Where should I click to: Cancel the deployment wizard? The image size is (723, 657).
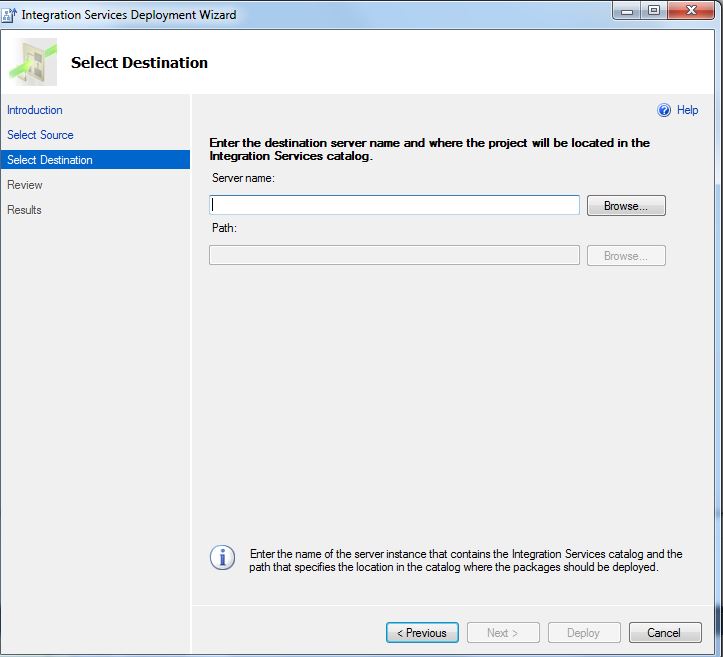click(x=665, y=633)
